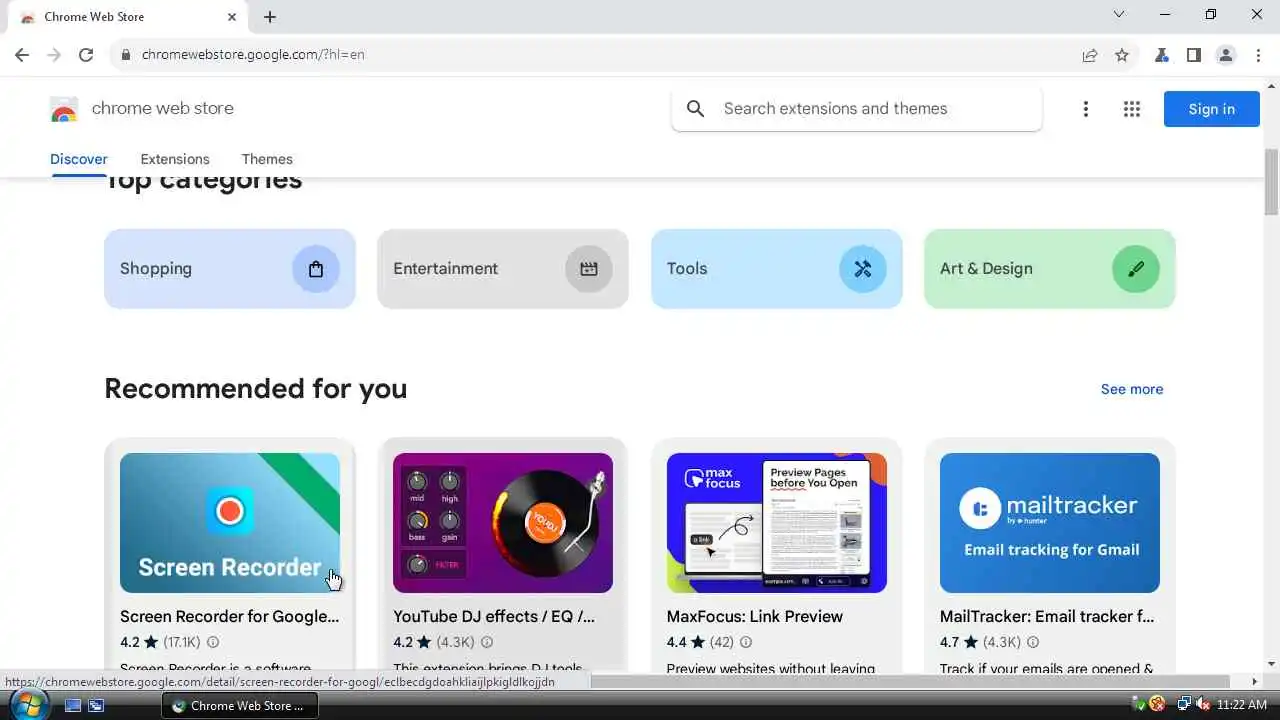Click the Chrome Web Store logo
Screen dimensions: 1280x720
pyautogui.click(x=64, y=109)
